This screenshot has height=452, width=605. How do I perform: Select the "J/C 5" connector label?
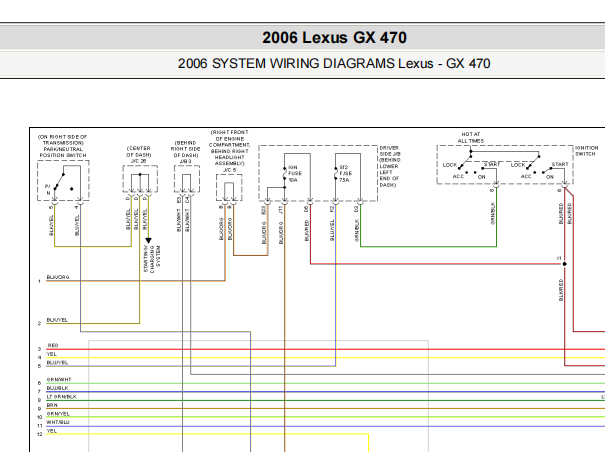tap(229, 170)
